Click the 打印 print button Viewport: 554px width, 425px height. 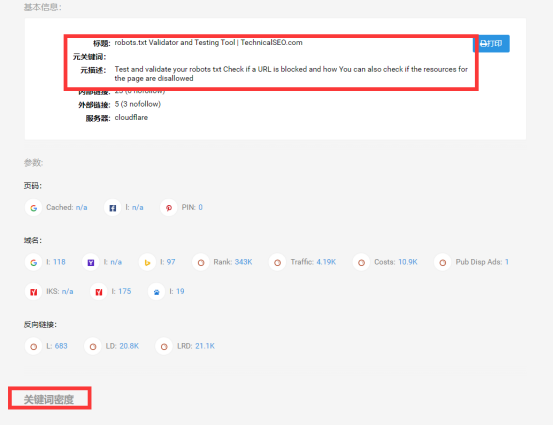492,43
